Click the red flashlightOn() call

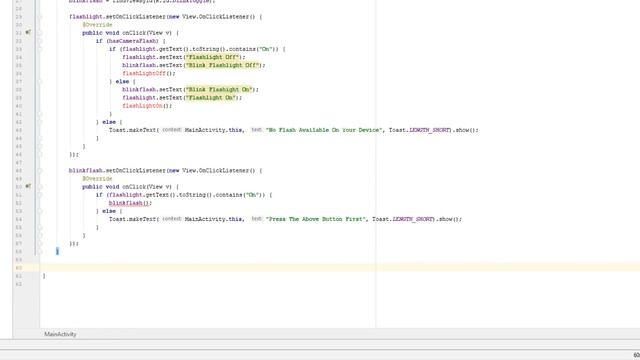(147, 106)
